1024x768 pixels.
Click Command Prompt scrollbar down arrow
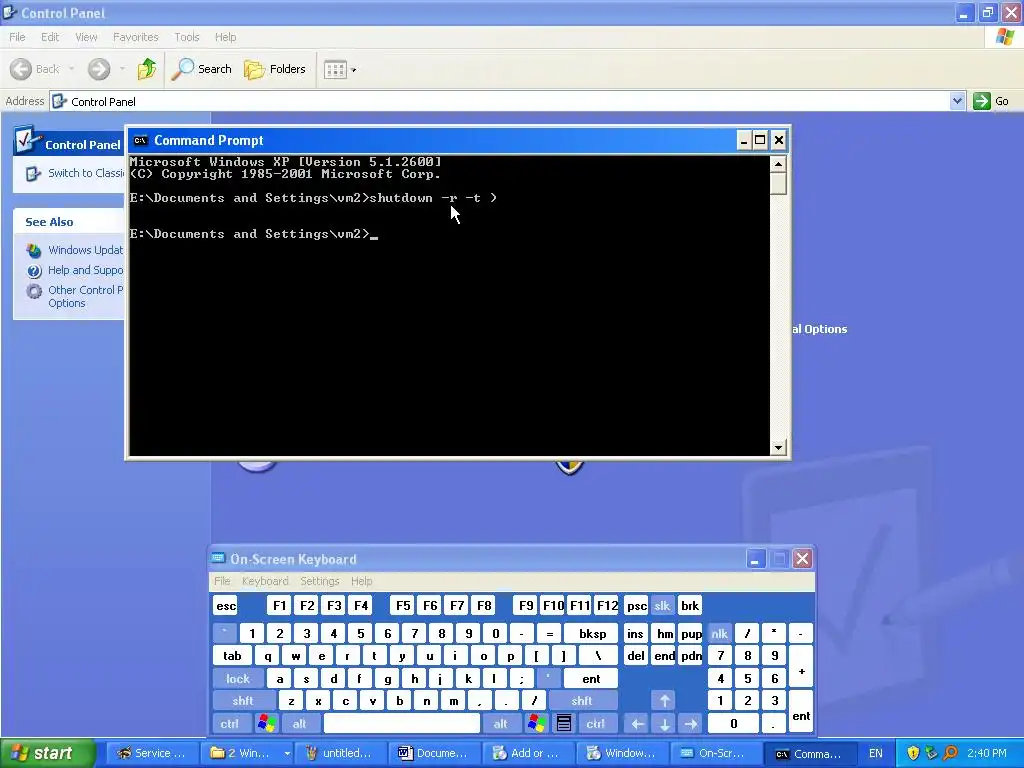778,447
